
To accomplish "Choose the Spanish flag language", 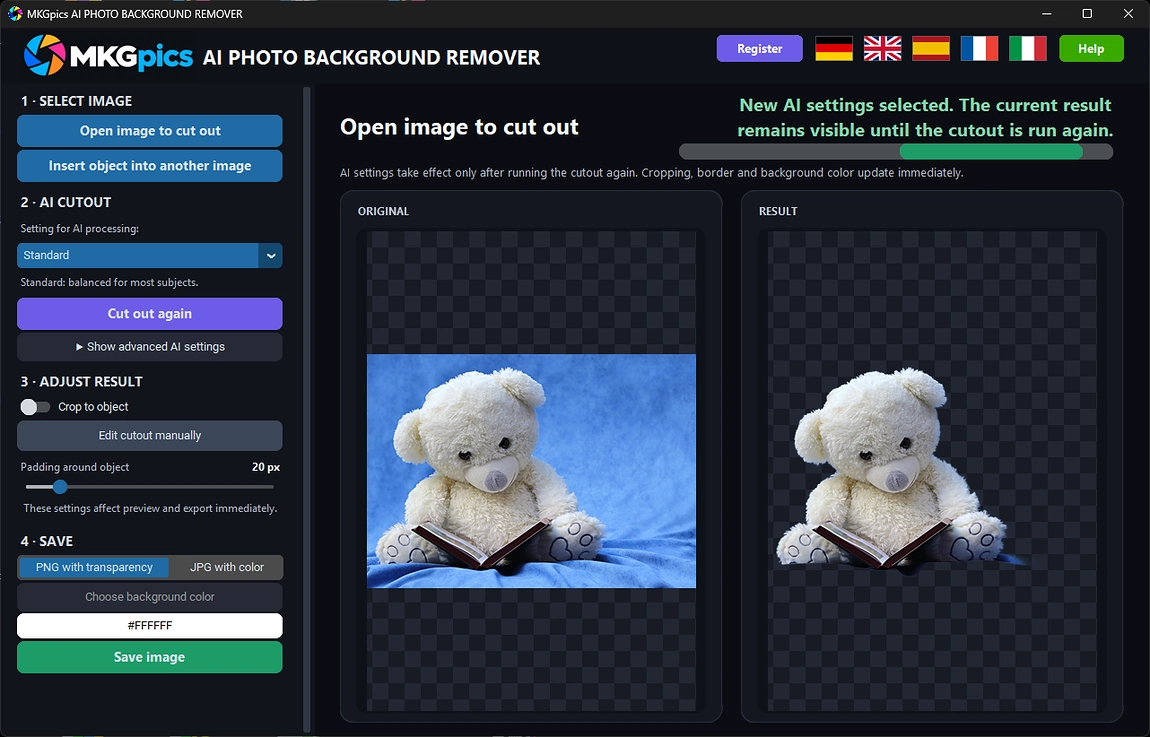I will coord(931,48).
